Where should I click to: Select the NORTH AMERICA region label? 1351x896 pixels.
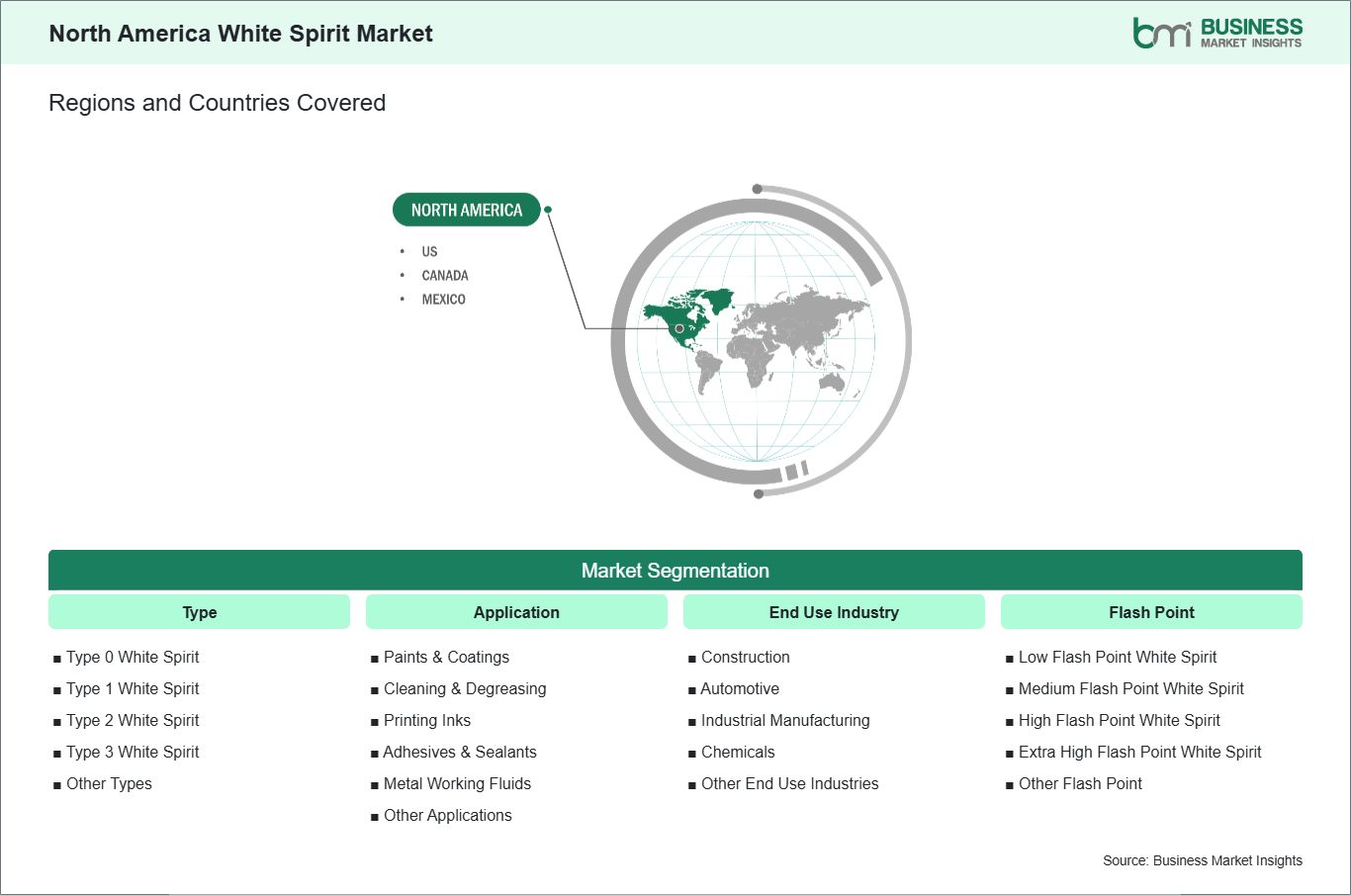[467, 210]
